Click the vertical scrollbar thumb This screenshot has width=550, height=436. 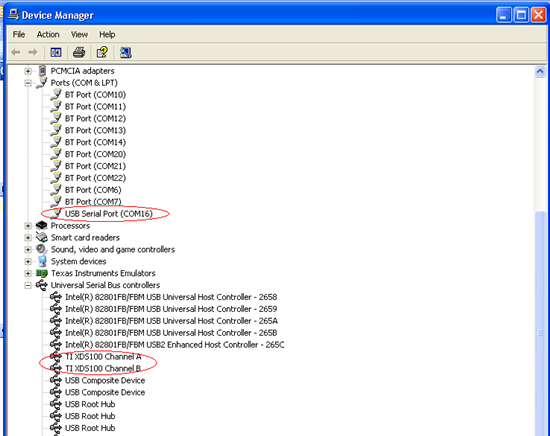point(540,323)
